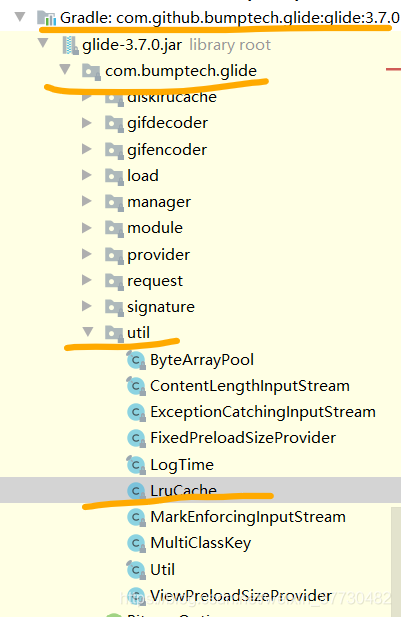Expand the gifencoder package

point(87,149)
